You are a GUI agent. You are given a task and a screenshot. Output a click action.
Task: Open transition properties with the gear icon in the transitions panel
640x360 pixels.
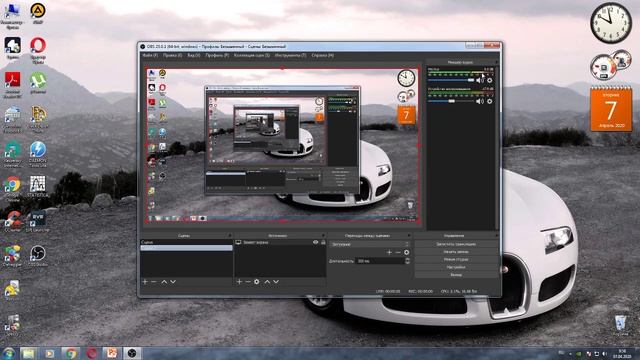tap(407, 252)
